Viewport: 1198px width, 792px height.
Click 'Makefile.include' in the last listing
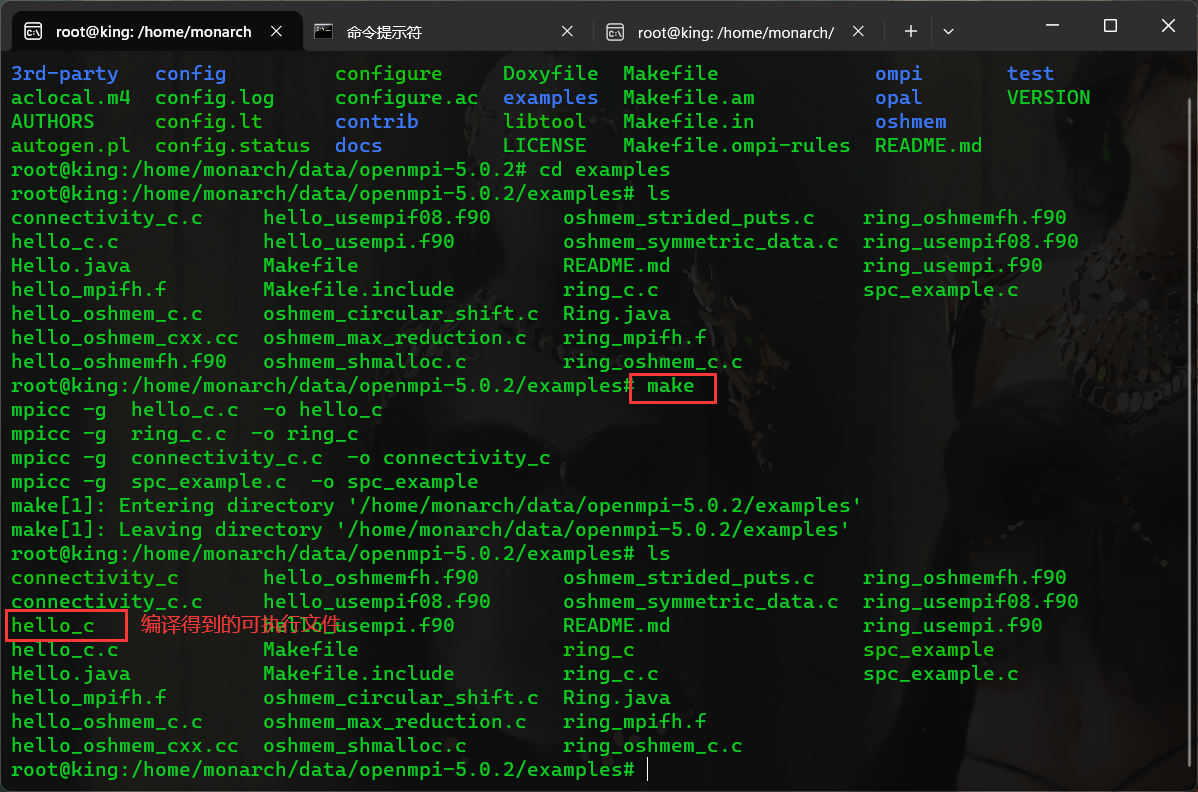pos(358,674)
